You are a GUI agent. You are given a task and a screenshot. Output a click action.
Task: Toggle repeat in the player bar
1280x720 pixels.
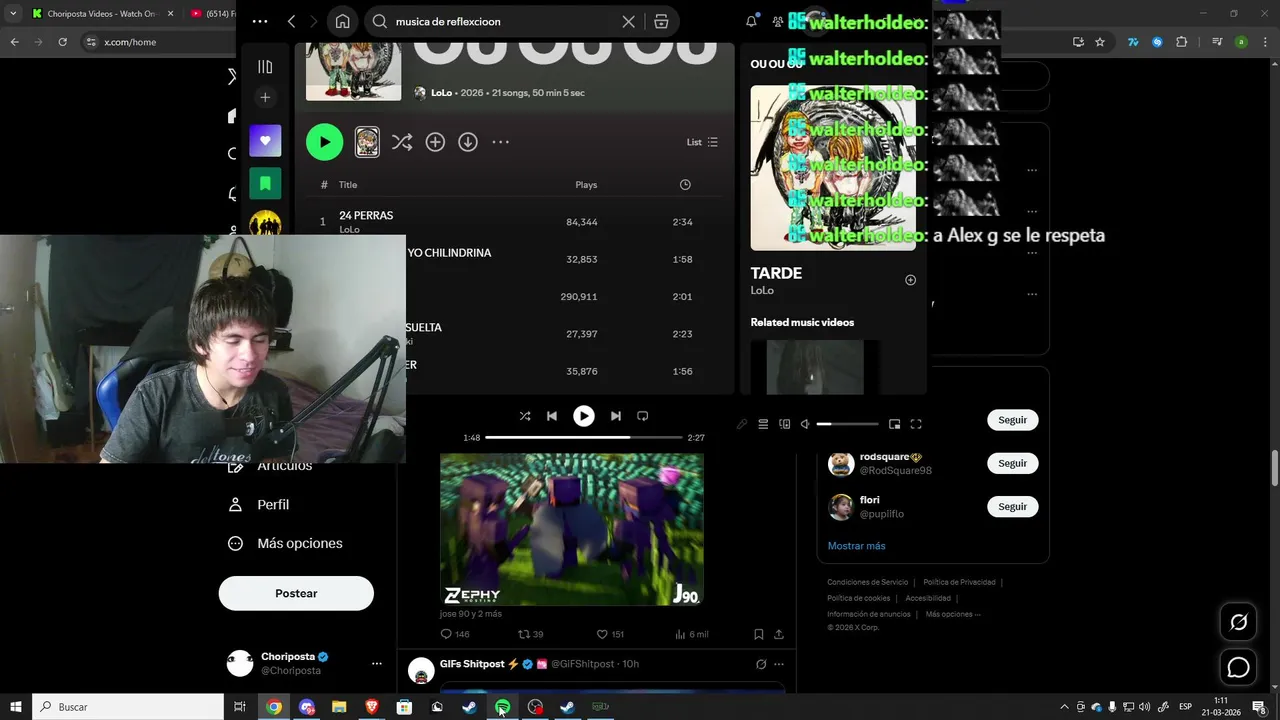(643, 416)
